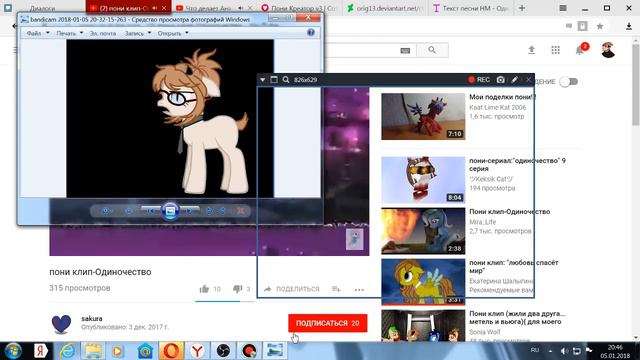Click the in-video channel watermark icon
This screenshot has width=640, height=360.
[x=354, y=239]
